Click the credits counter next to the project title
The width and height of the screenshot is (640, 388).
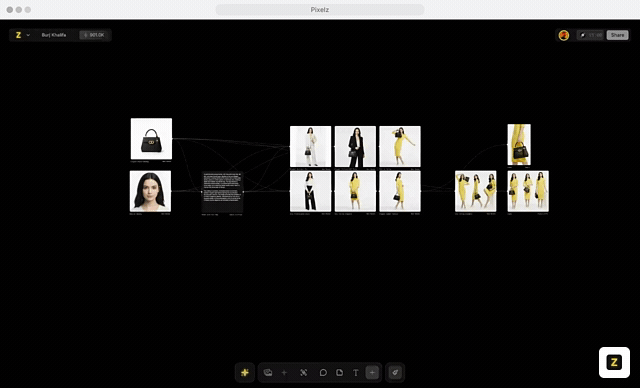(x=94, y=35)
